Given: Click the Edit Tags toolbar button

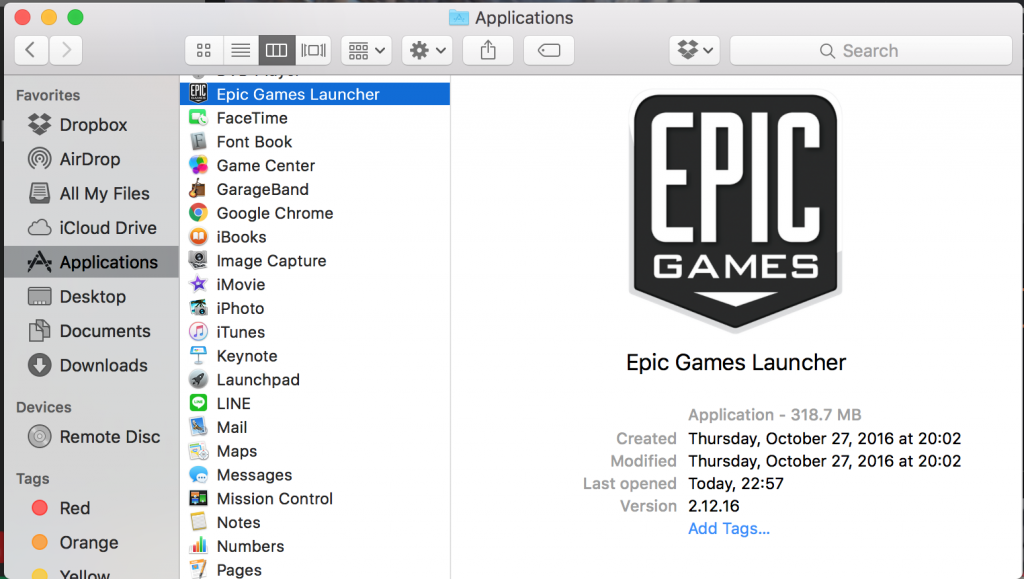Looking at the screenshot, I should pyautogui.click(x=549, y=50).
